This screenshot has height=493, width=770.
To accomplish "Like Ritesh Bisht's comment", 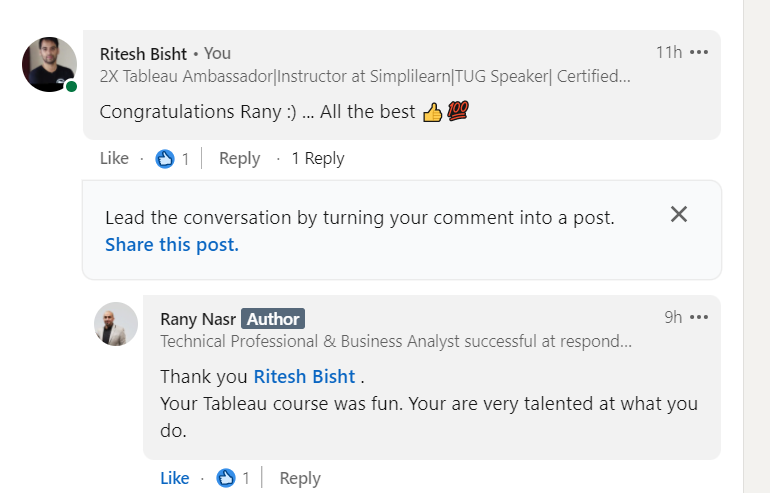I will coord(114,158).
